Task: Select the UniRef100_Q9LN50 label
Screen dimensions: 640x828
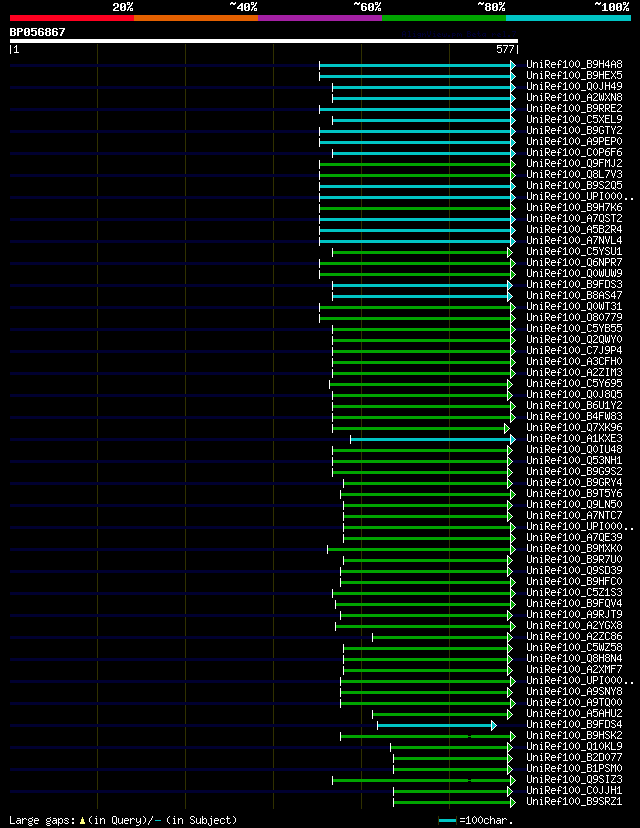Action: [x=574, y=504]
